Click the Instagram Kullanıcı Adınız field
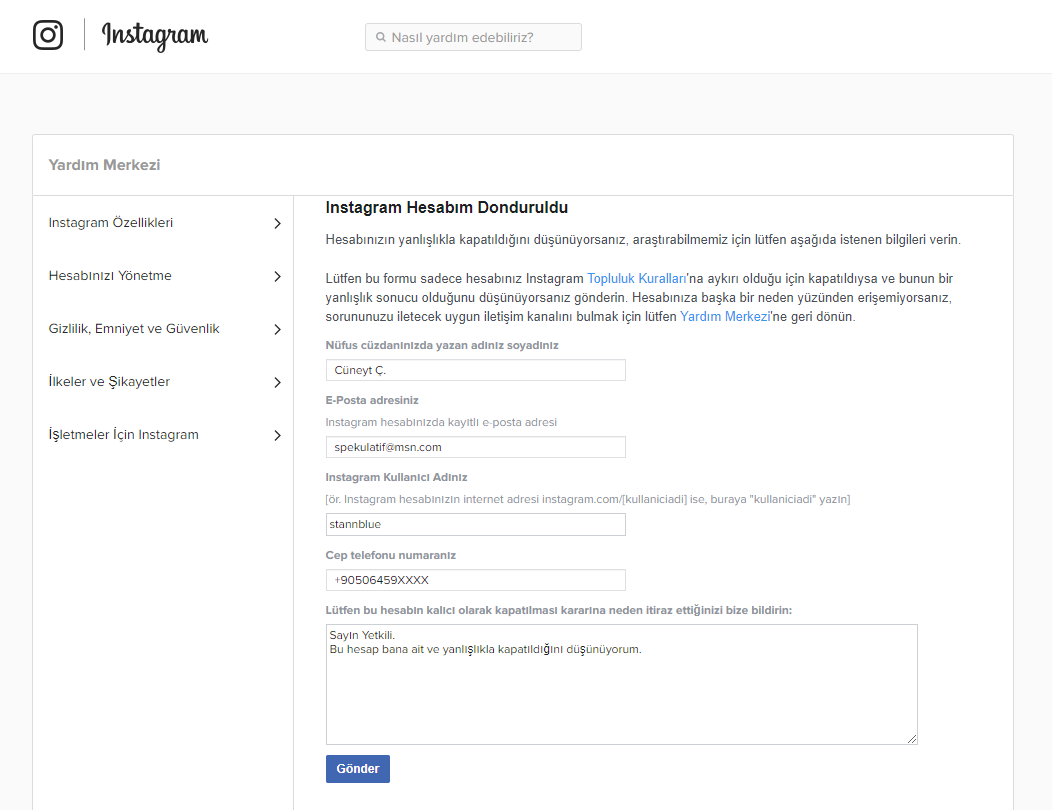The height and width of the screenshot is (810, 1052). coord(475,524)
